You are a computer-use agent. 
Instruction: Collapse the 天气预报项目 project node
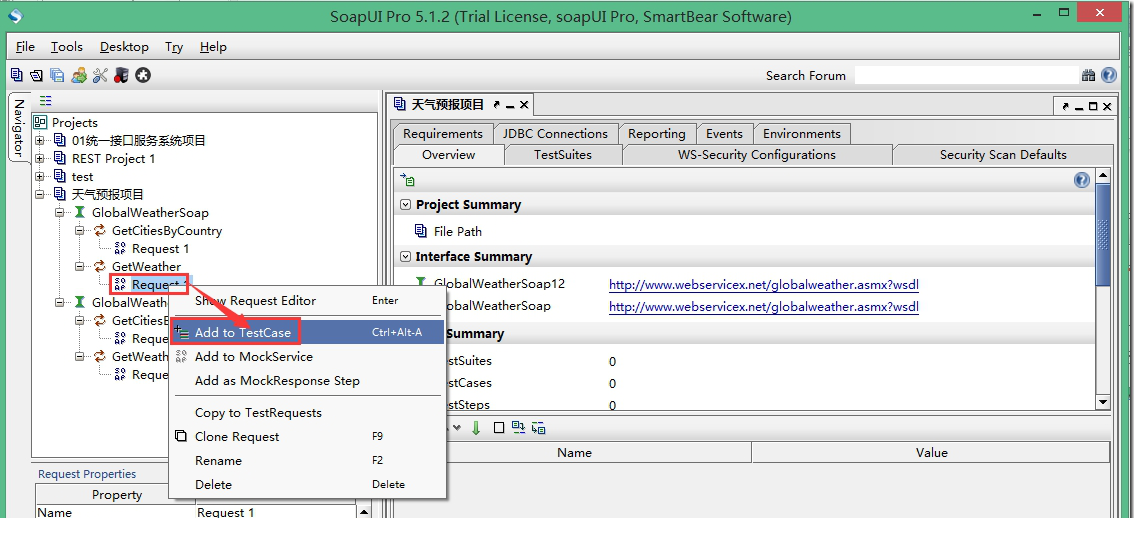[40, 195]
